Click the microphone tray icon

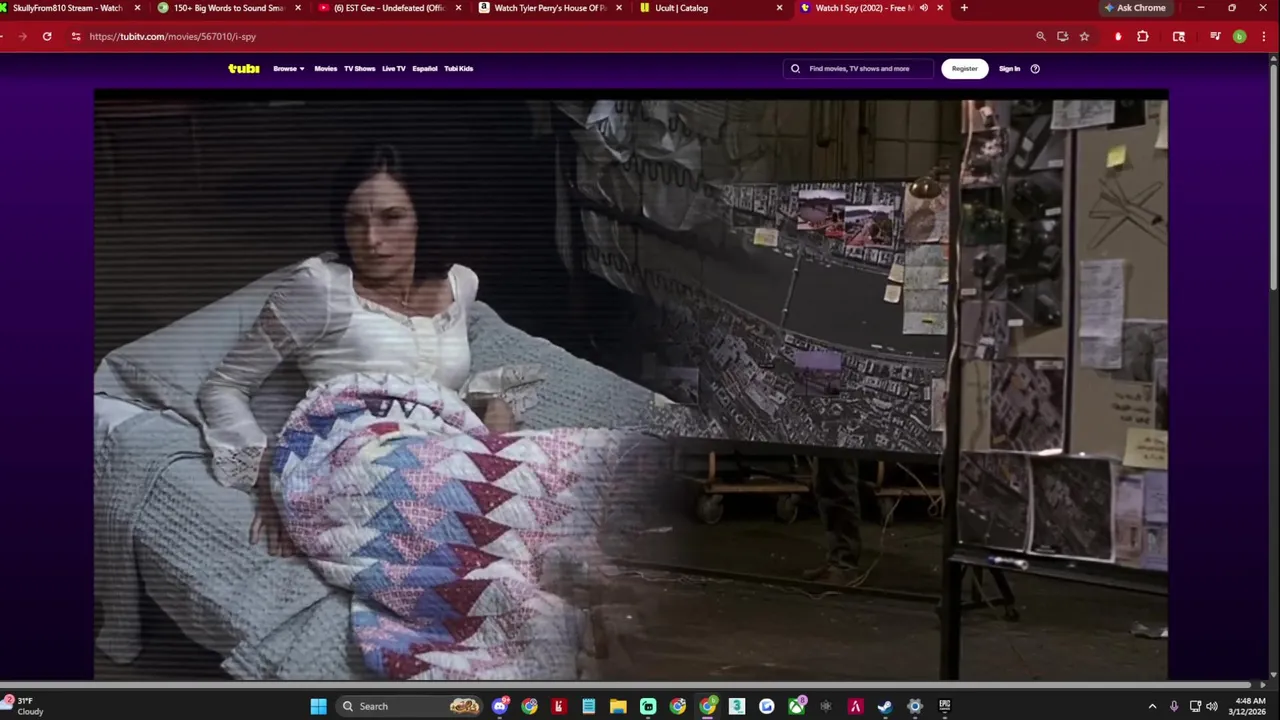point(1174,706)
